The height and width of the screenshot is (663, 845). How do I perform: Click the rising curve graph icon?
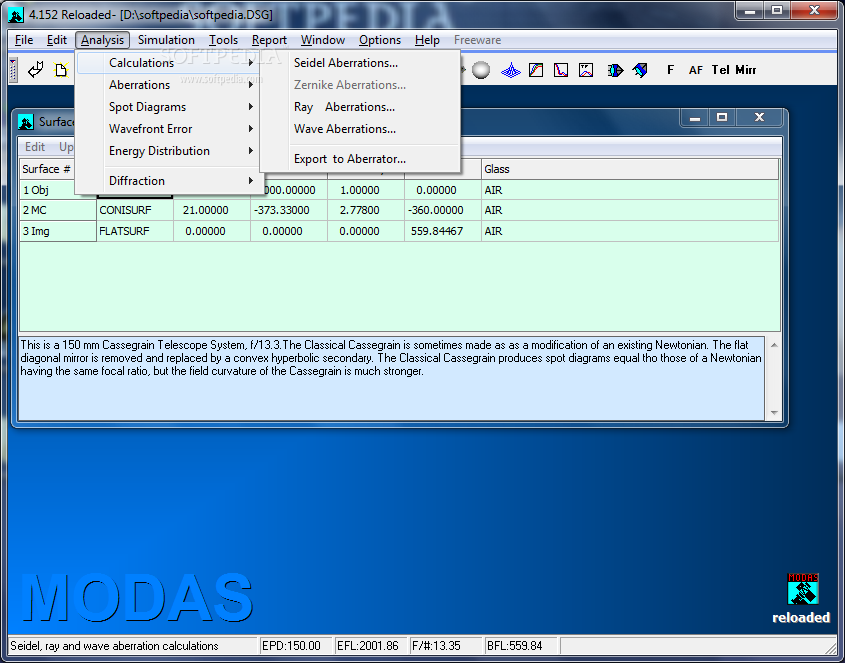tap(536, 70)
